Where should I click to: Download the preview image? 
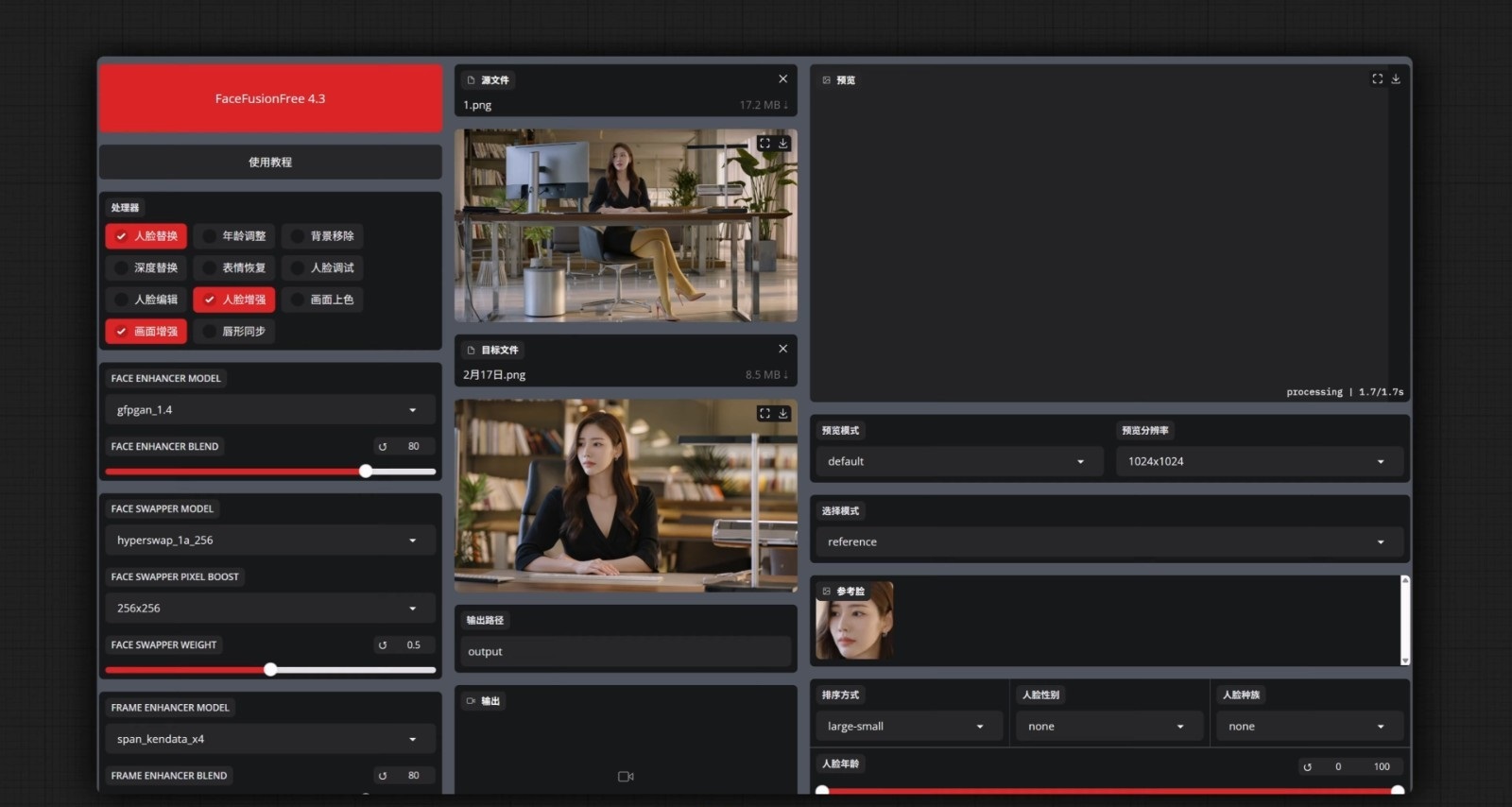(1396, 79)
